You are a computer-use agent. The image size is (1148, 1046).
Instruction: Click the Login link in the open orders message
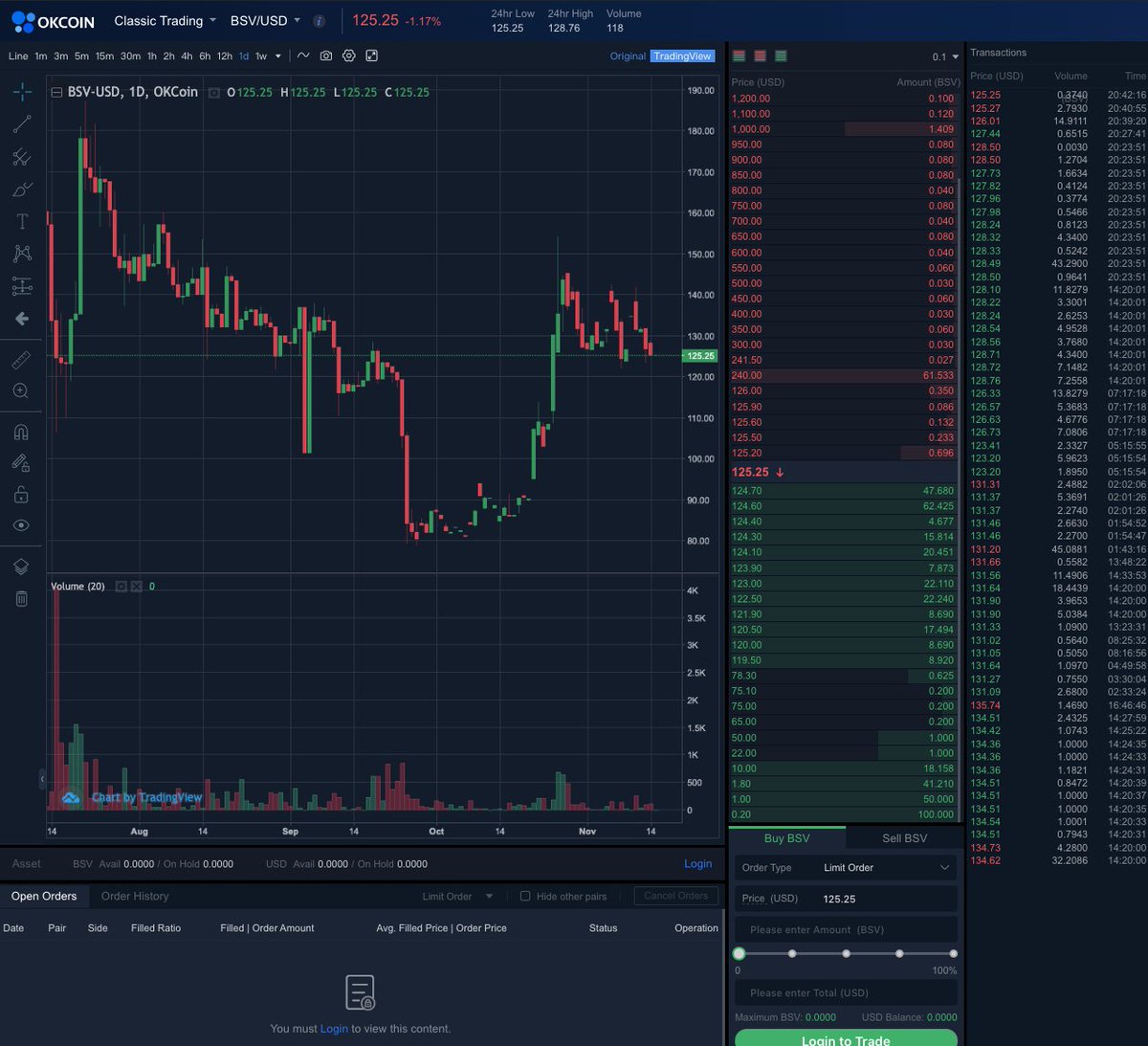click(334, 1029)
